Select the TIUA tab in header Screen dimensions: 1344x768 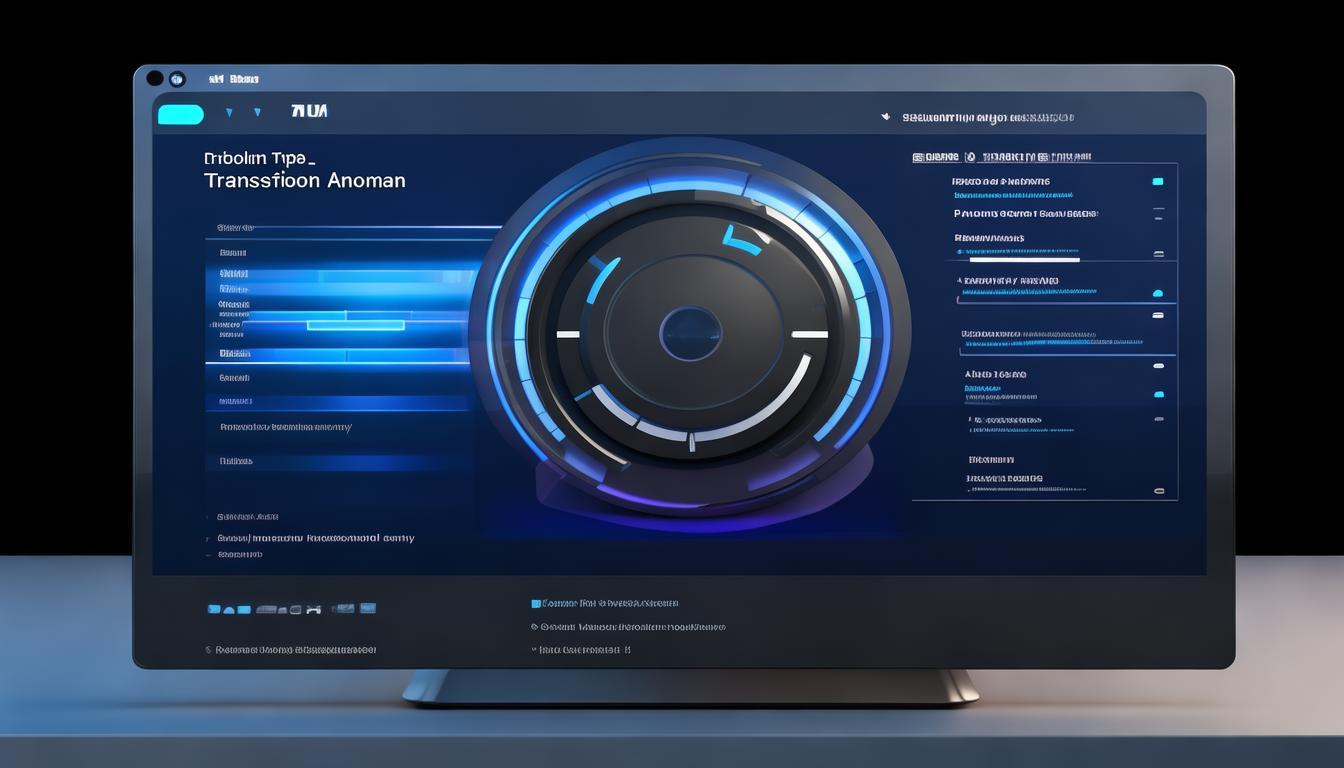tap(309, 111)
